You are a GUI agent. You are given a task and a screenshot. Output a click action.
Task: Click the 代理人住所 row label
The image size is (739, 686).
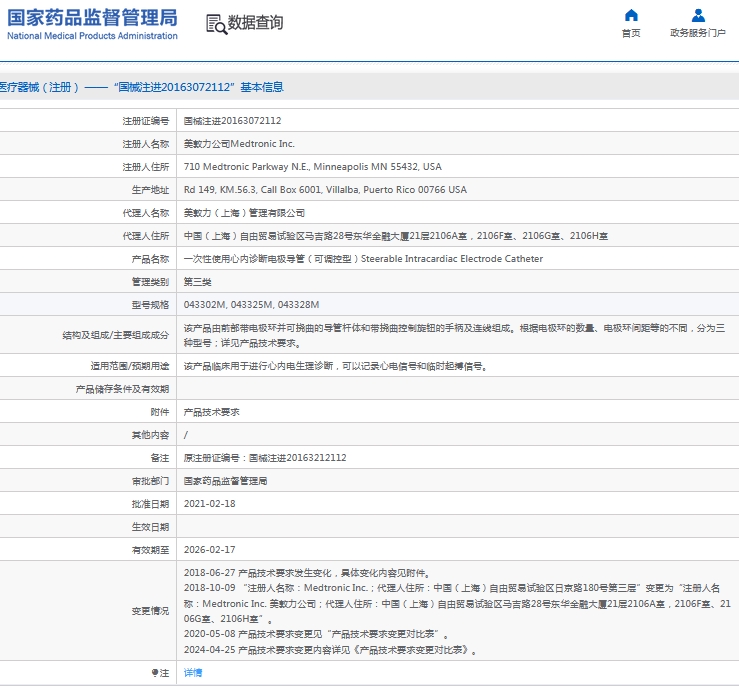pyautogui.click(x=146, y=236)
